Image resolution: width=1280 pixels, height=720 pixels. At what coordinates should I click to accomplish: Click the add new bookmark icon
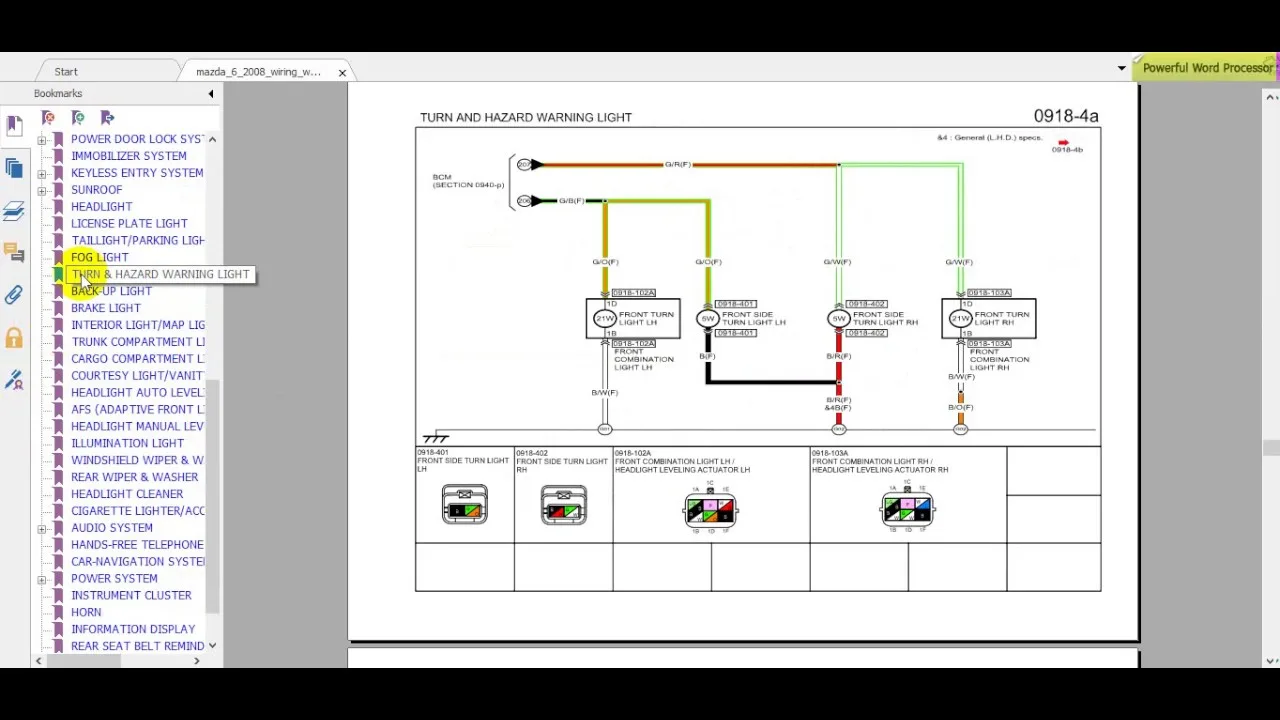(78, 118)
